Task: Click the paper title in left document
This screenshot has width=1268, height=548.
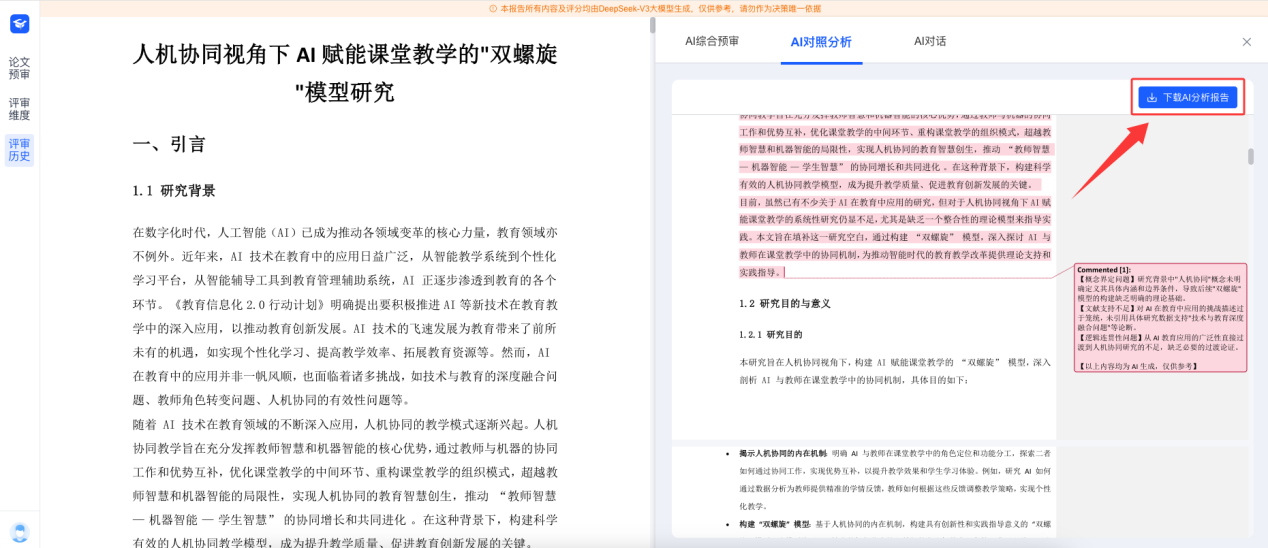Action: click(345, 73)
